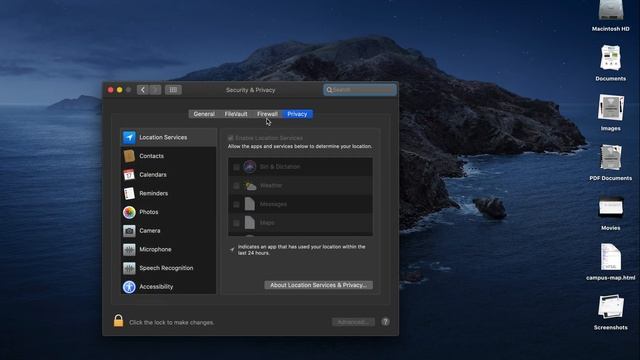Image resolution: width=640 pixels, height=360 pixels.
Task: Open help with the question mark button
Action: (x=385, y=322)
